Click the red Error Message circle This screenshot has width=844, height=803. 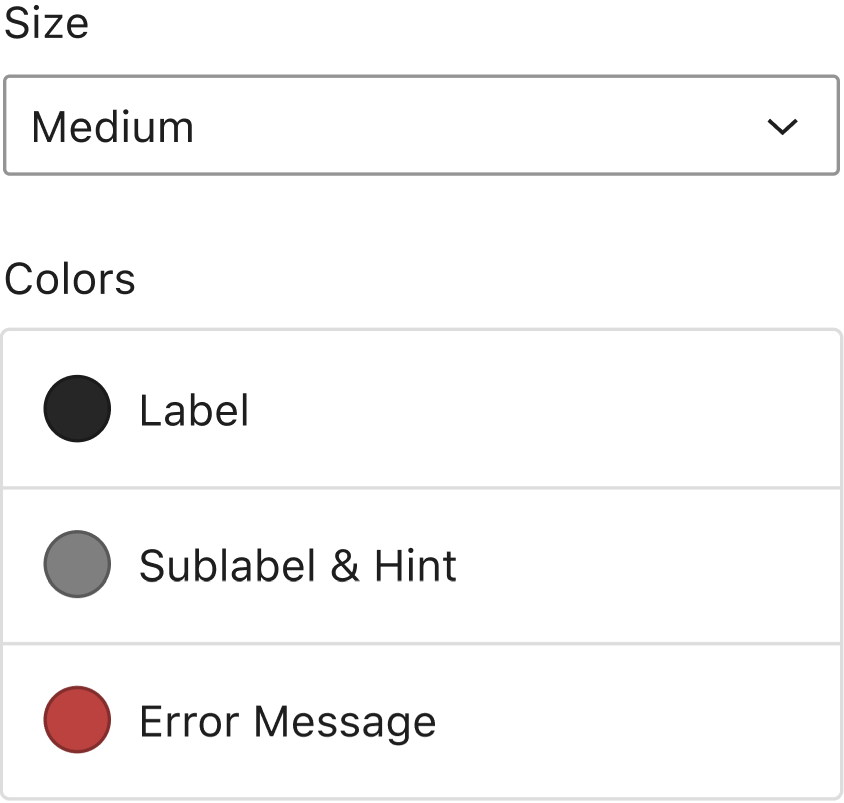77,720
